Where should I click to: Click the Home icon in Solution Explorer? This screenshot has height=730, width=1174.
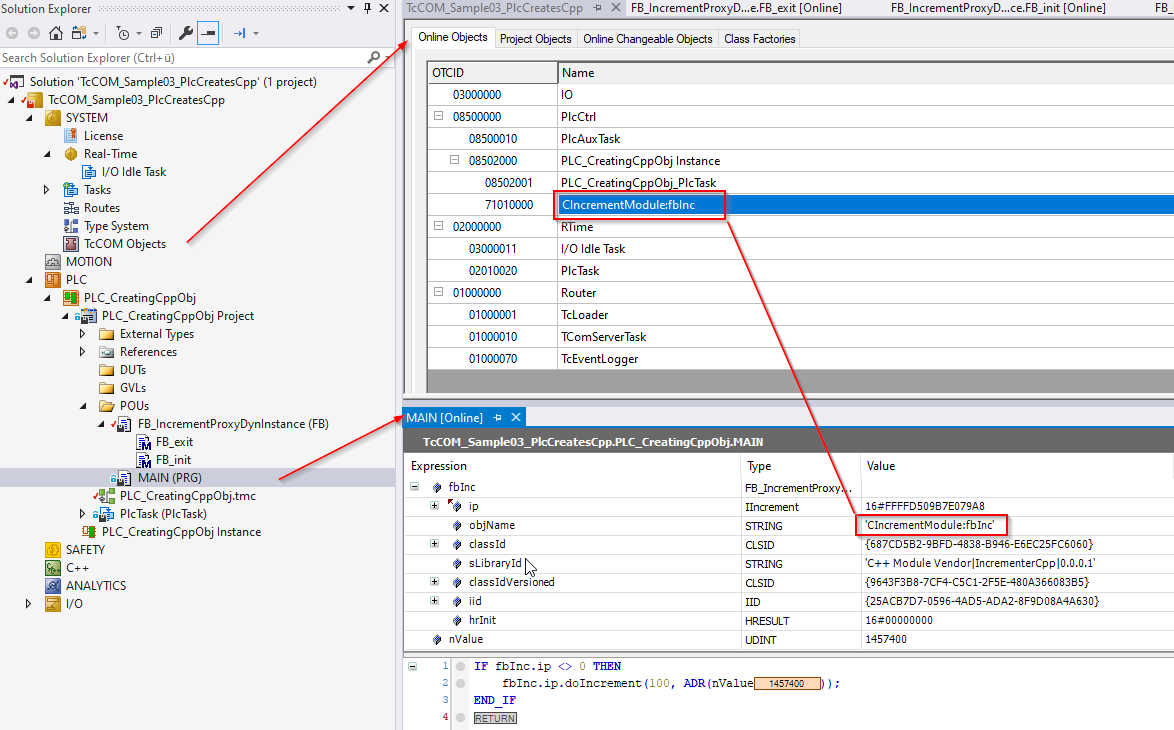point(55,33)
